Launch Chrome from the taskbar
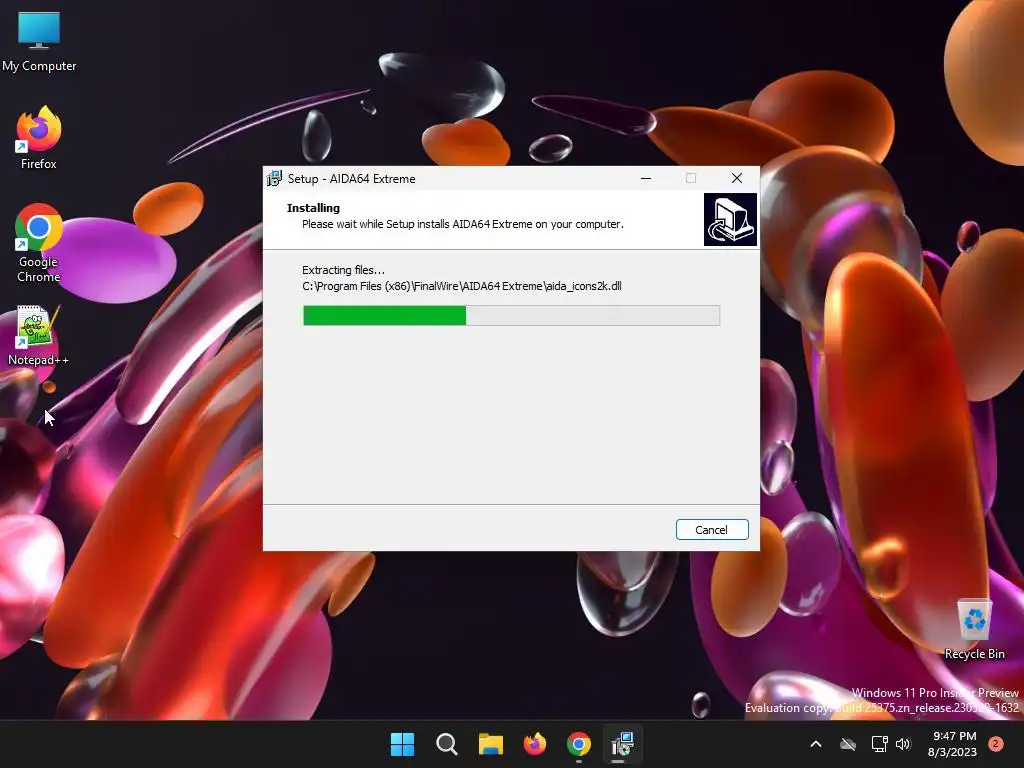The image size is (1024, 768). pos(579,744)
